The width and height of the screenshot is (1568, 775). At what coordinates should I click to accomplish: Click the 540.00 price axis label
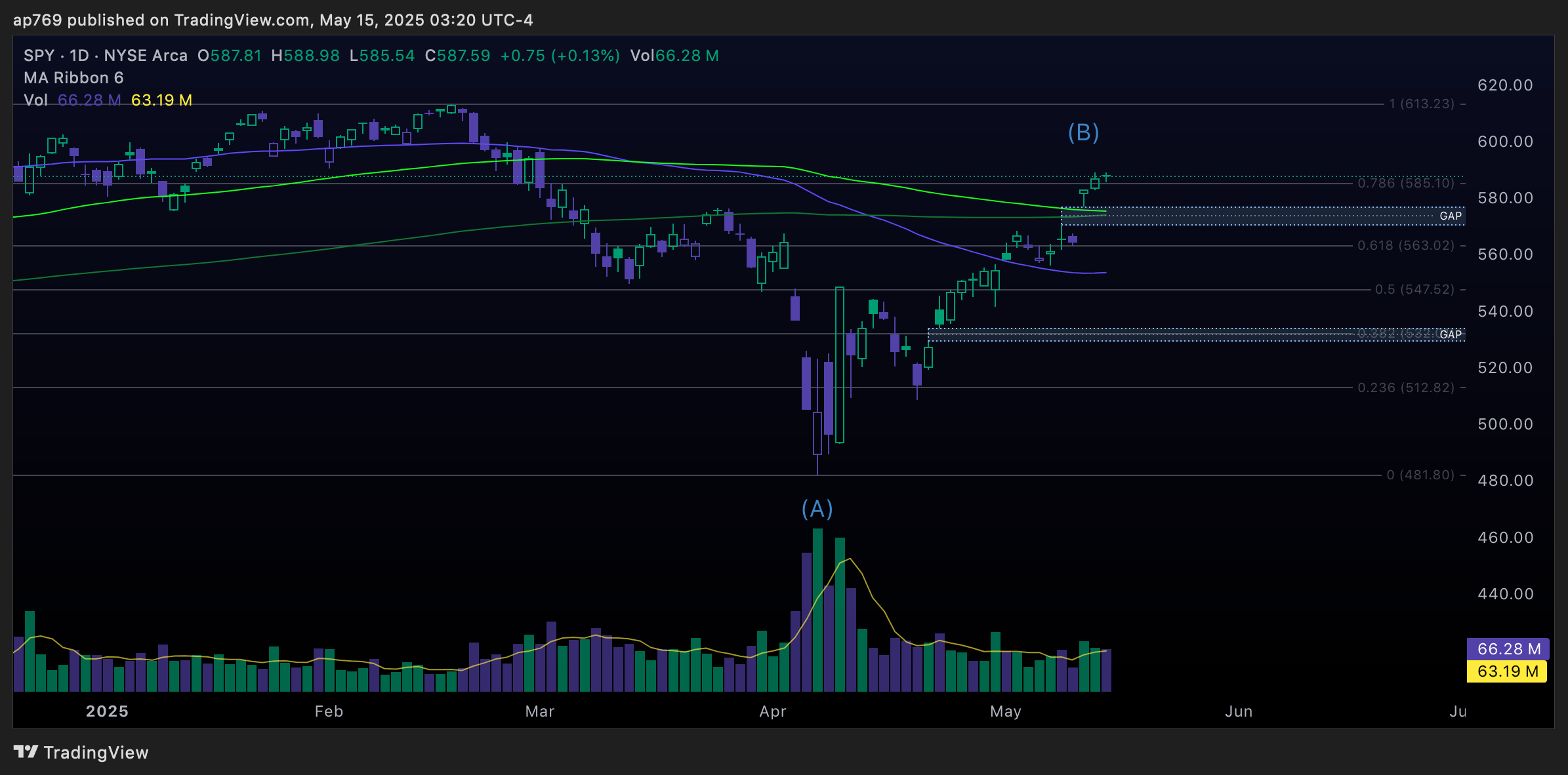click(x=1505, y=311)
